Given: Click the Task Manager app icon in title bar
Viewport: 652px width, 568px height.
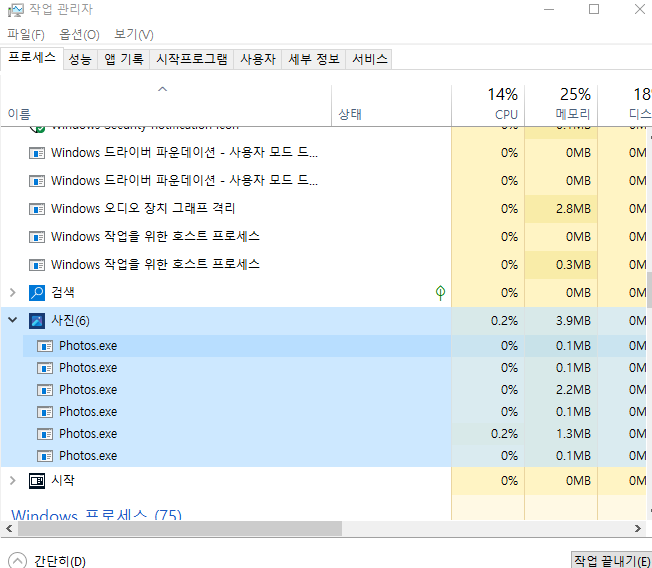Looking at the screenshot, I should (16, 10).
